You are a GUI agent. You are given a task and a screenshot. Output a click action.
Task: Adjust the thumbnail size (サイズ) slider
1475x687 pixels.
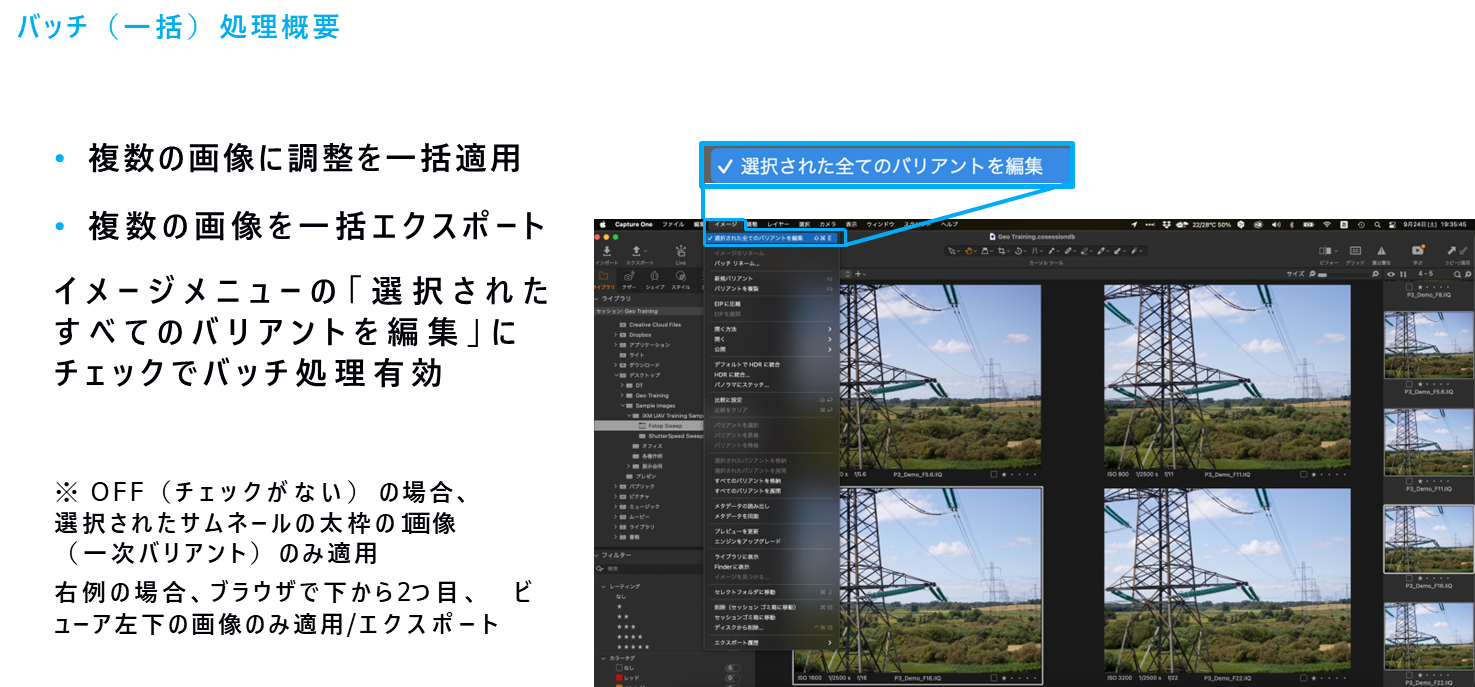tap(1343, 273)
